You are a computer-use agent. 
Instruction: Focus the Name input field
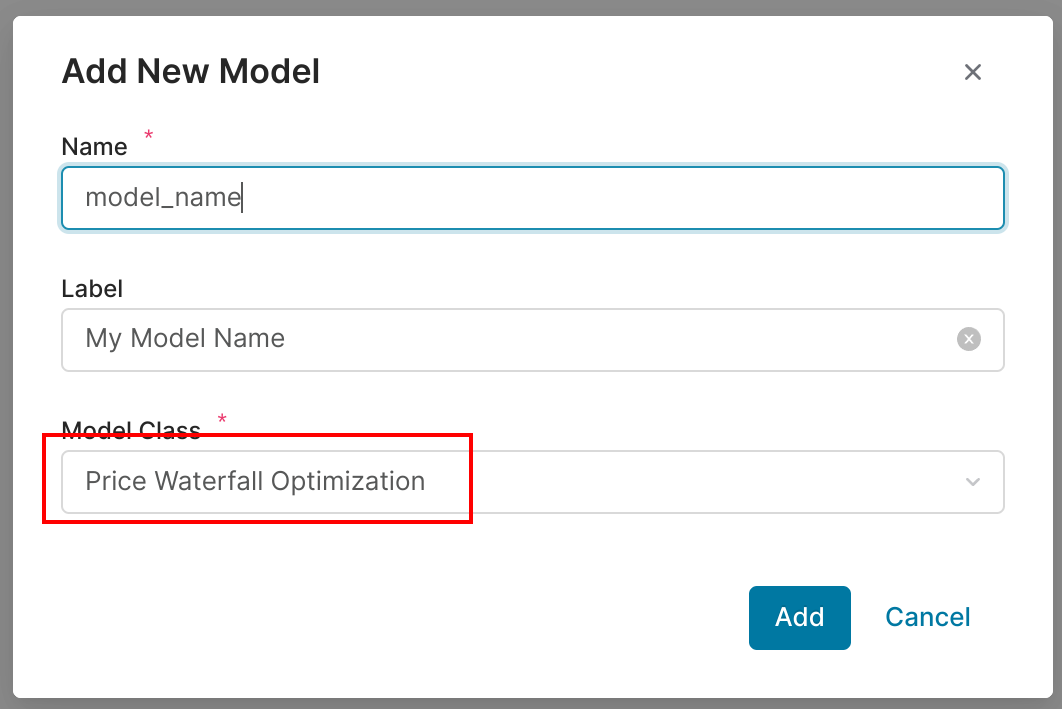point(532,197)
